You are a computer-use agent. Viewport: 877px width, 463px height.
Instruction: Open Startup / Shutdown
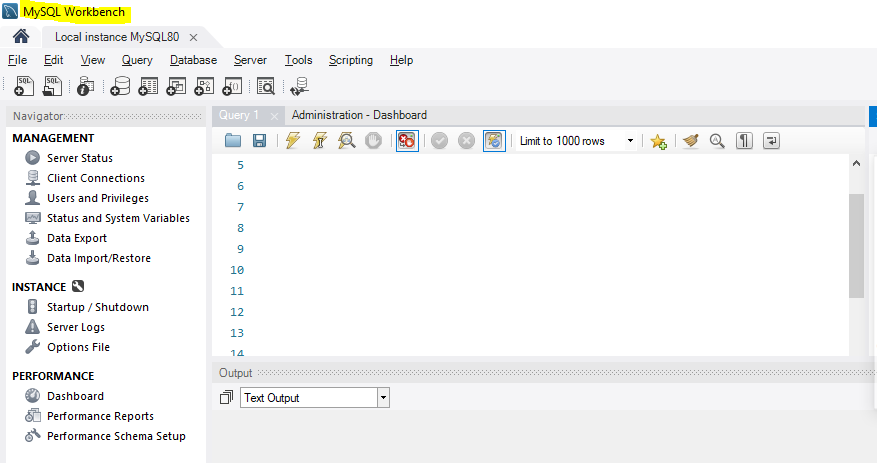97,307
